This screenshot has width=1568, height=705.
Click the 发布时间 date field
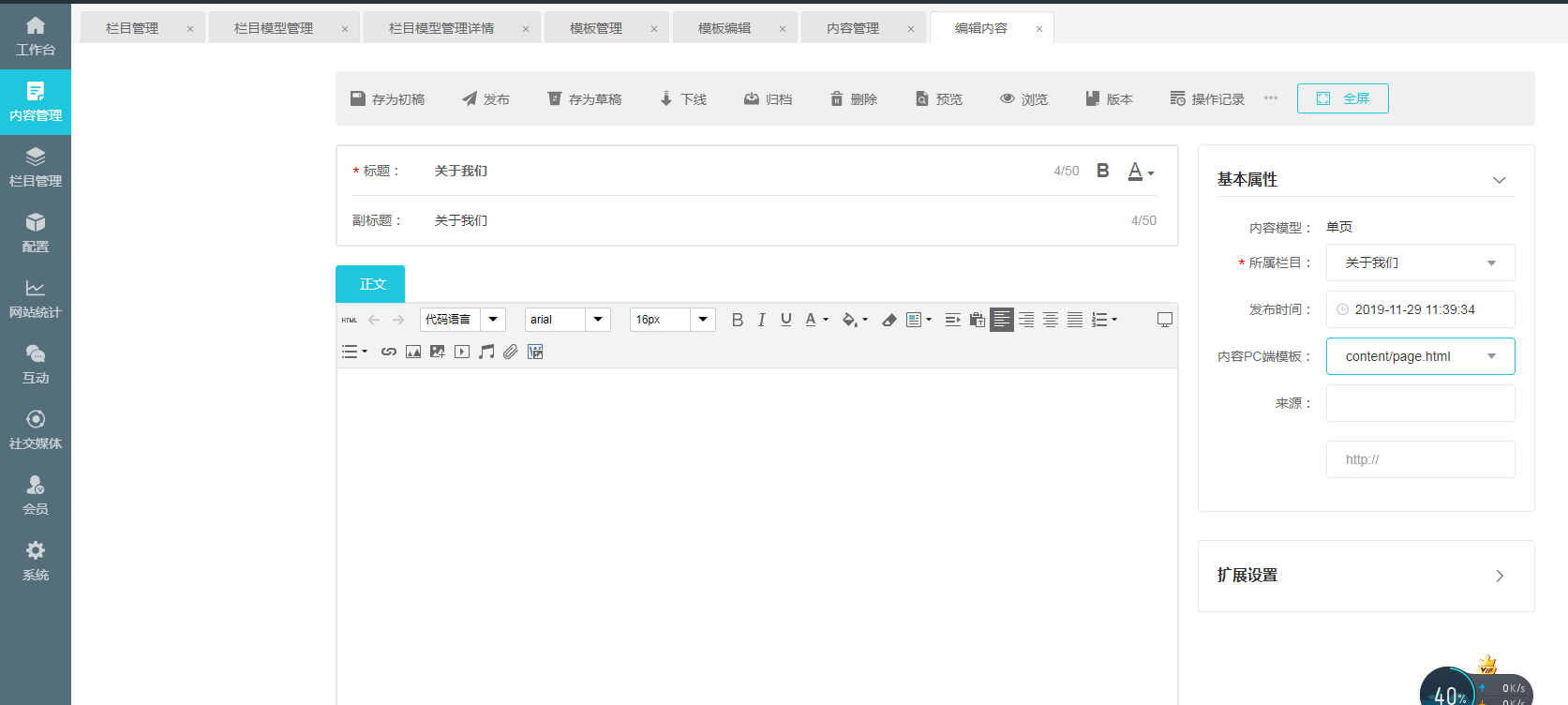1421,309
